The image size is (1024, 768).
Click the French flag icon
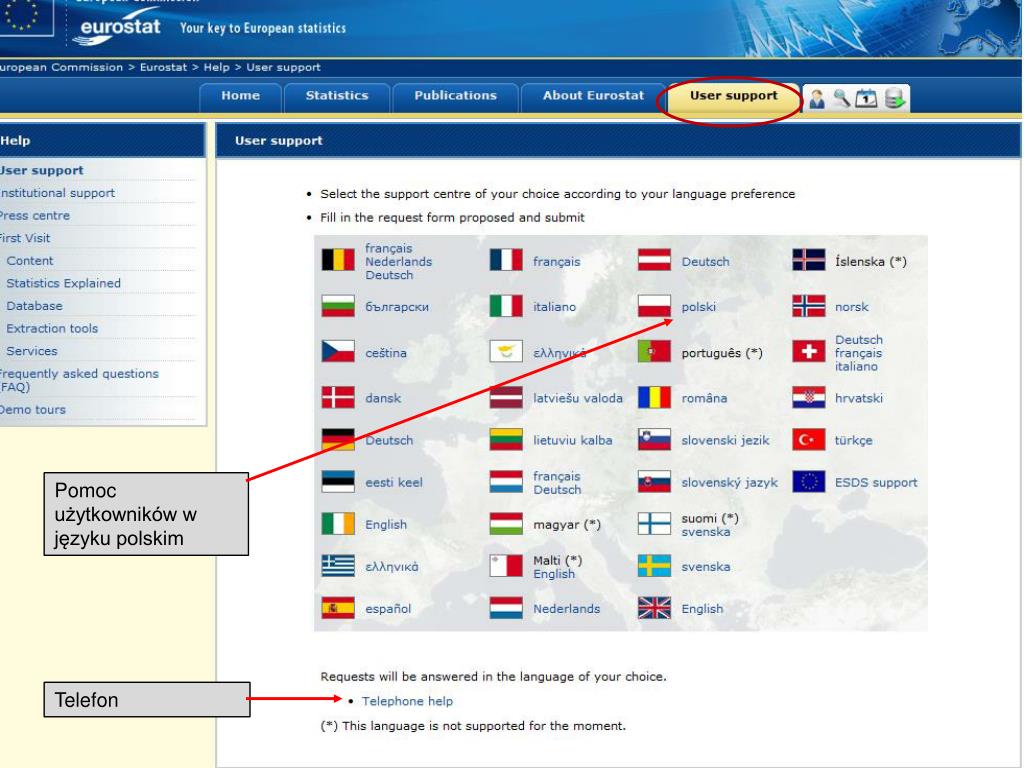click(x=506, y=260)
